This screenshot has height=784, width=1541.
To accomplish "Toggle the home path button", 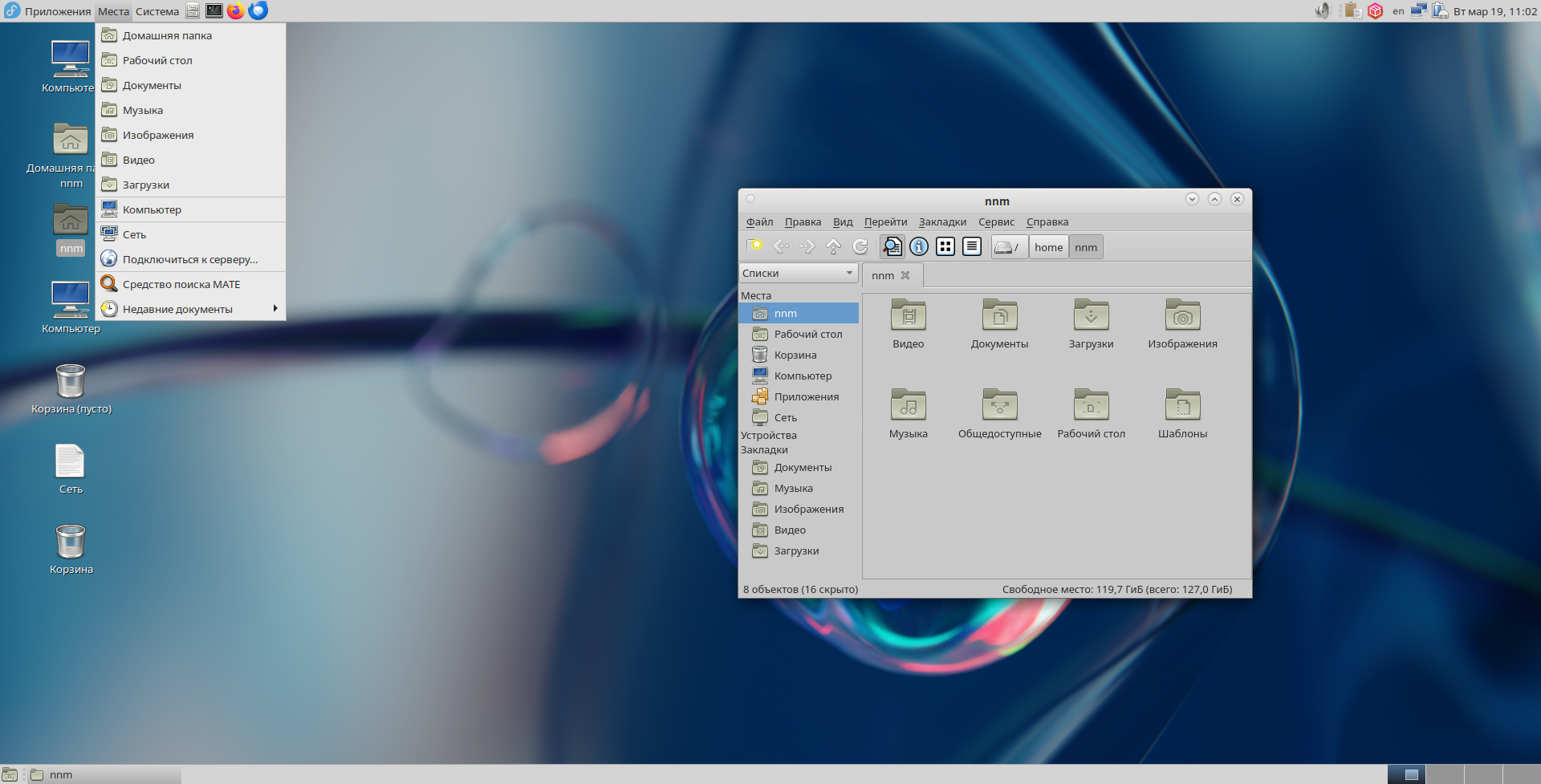I will pos(1048,247).
